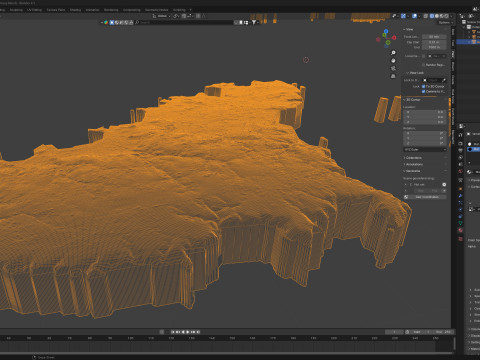Click the play animation button in timeline

(188, 332)
